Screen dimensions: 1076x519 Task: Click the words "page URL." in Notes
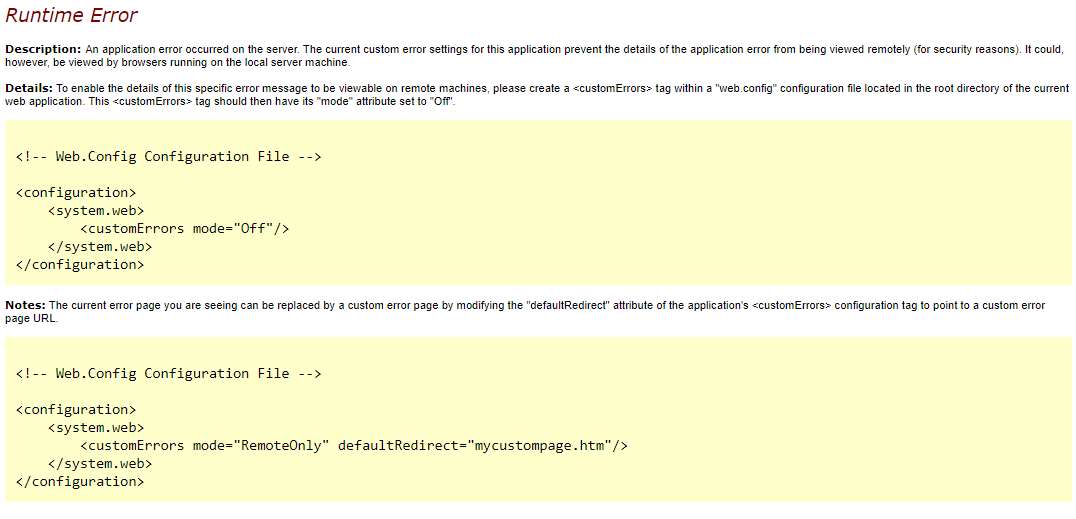point(30,319)
